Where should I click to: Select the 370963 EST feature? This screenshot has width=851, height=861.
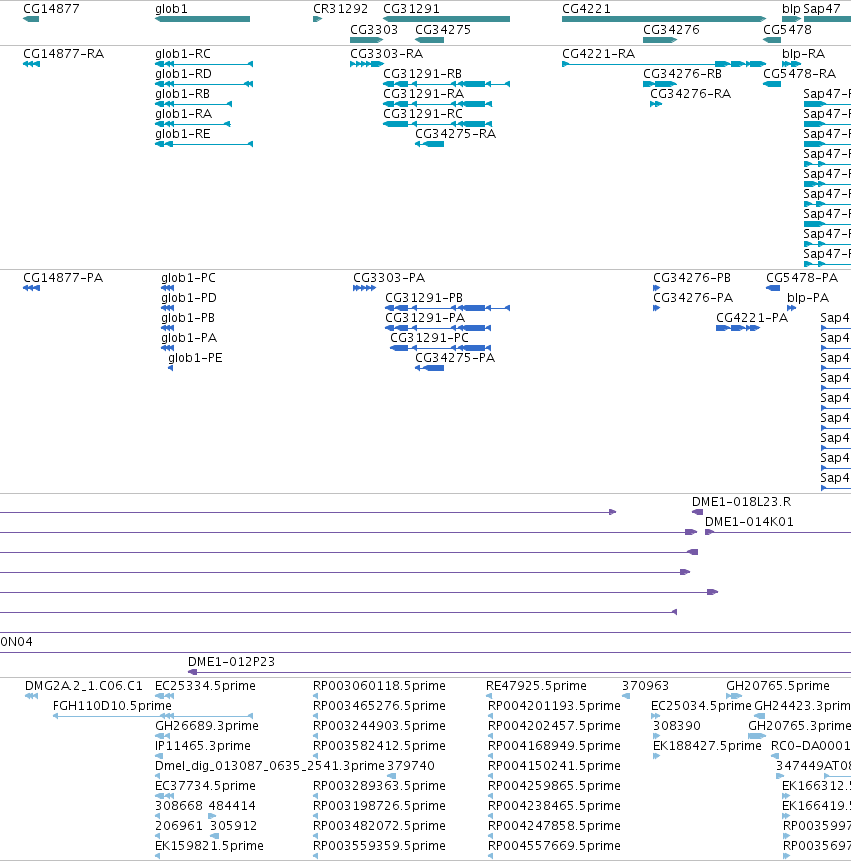pyautogui.click(x=626, y=696)
